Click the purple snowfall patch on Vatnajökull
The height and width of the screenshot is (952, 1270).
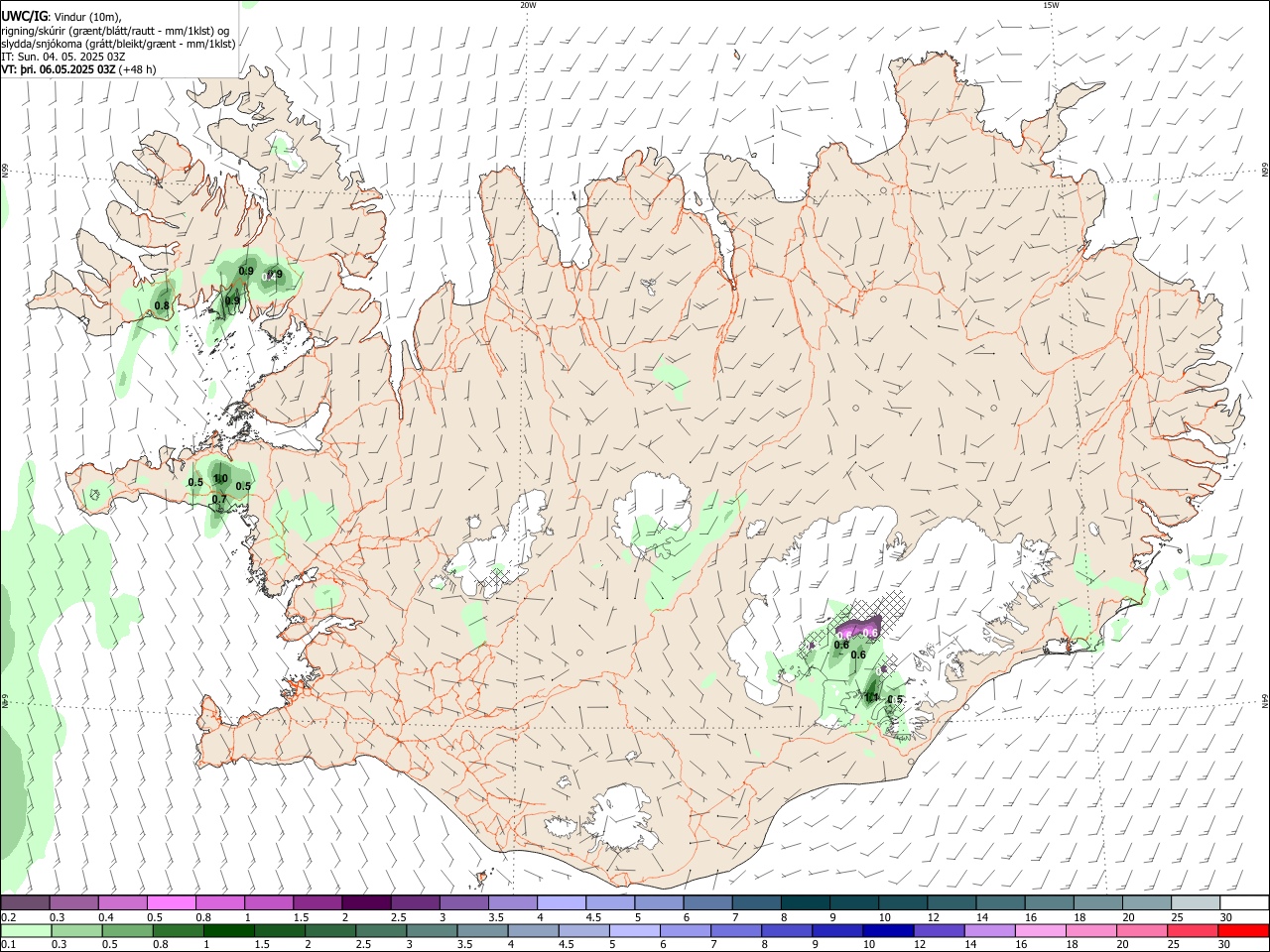tap(858, 629)
